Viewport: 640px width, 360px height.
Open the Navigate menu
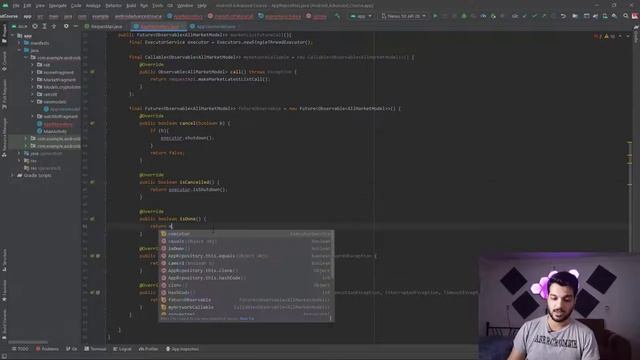click(58, 6)
